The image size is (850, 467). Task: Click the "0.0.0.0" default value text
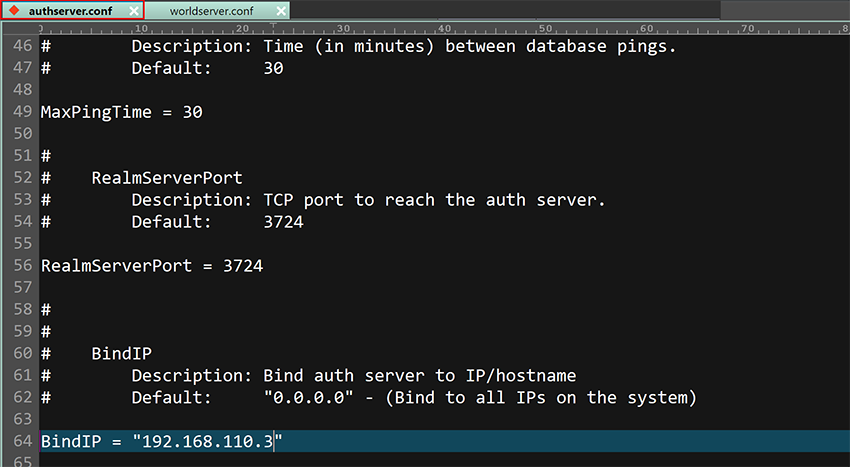pos(308,398)
